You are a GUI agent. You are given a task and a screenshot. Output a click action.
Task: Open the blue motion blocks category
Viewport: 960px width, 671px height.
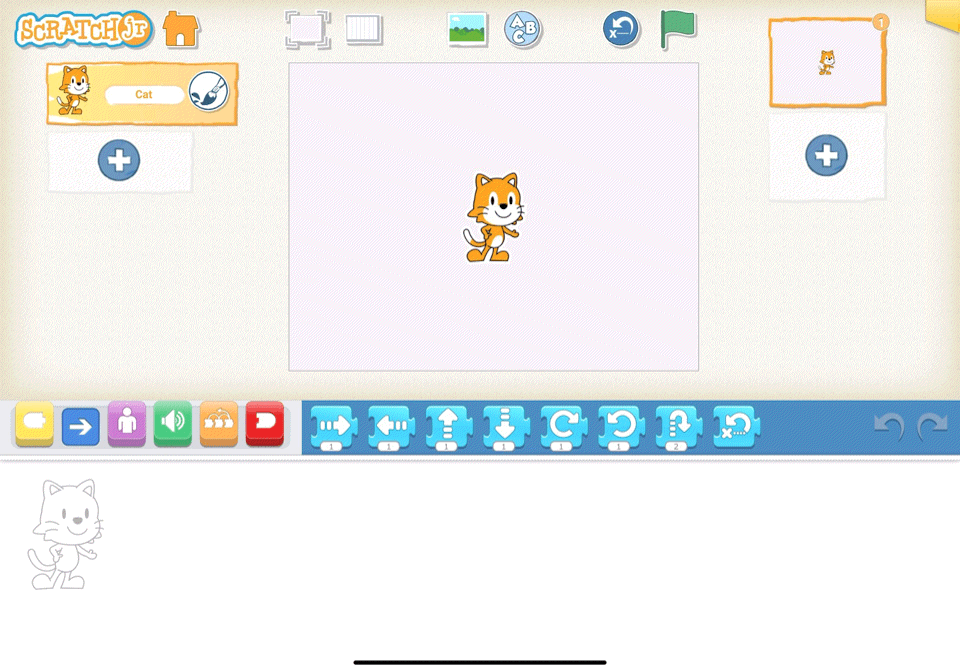[x=80, y=425]
